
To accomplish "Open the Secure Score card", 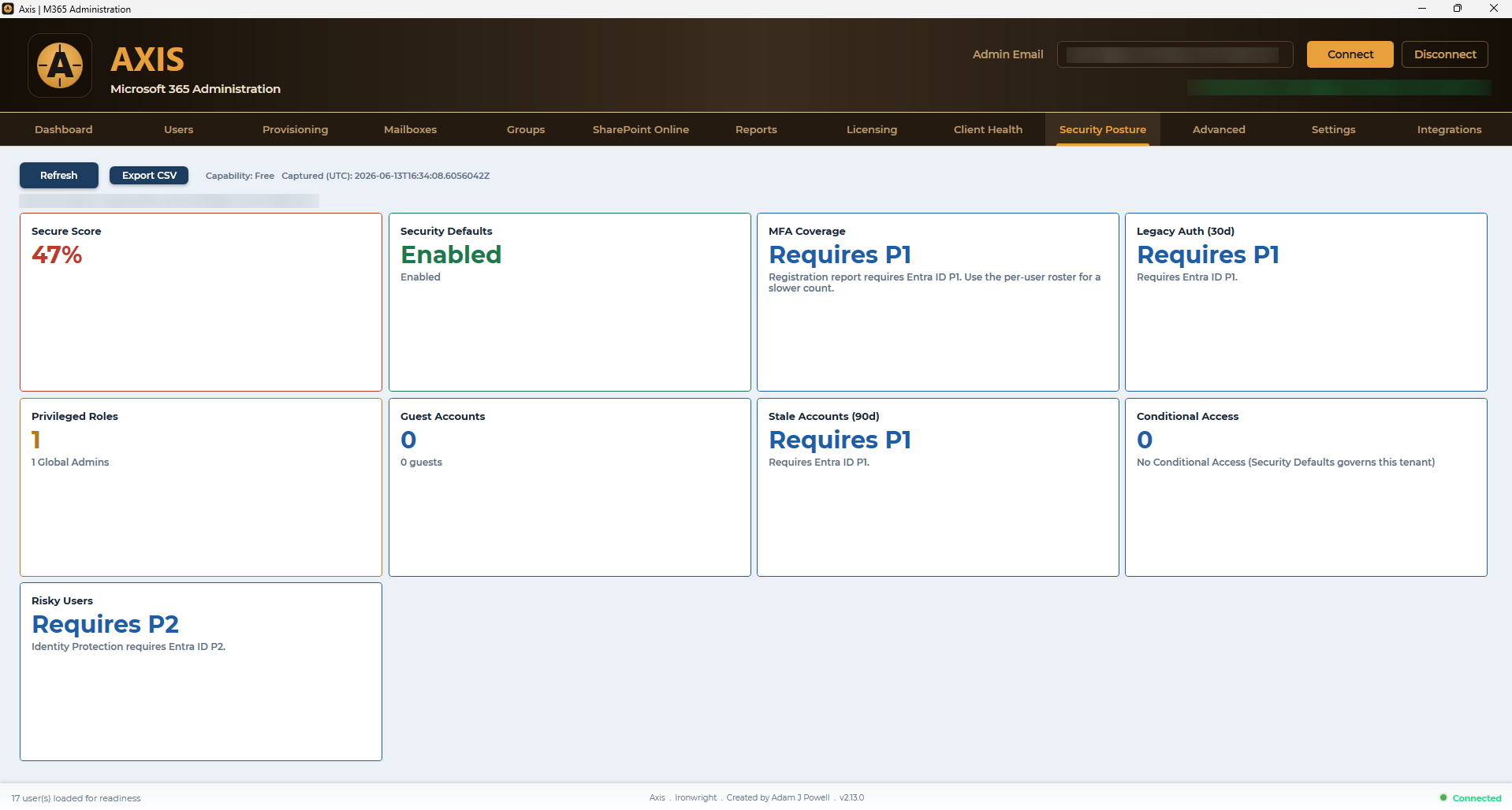I will (x=201, y=302).
